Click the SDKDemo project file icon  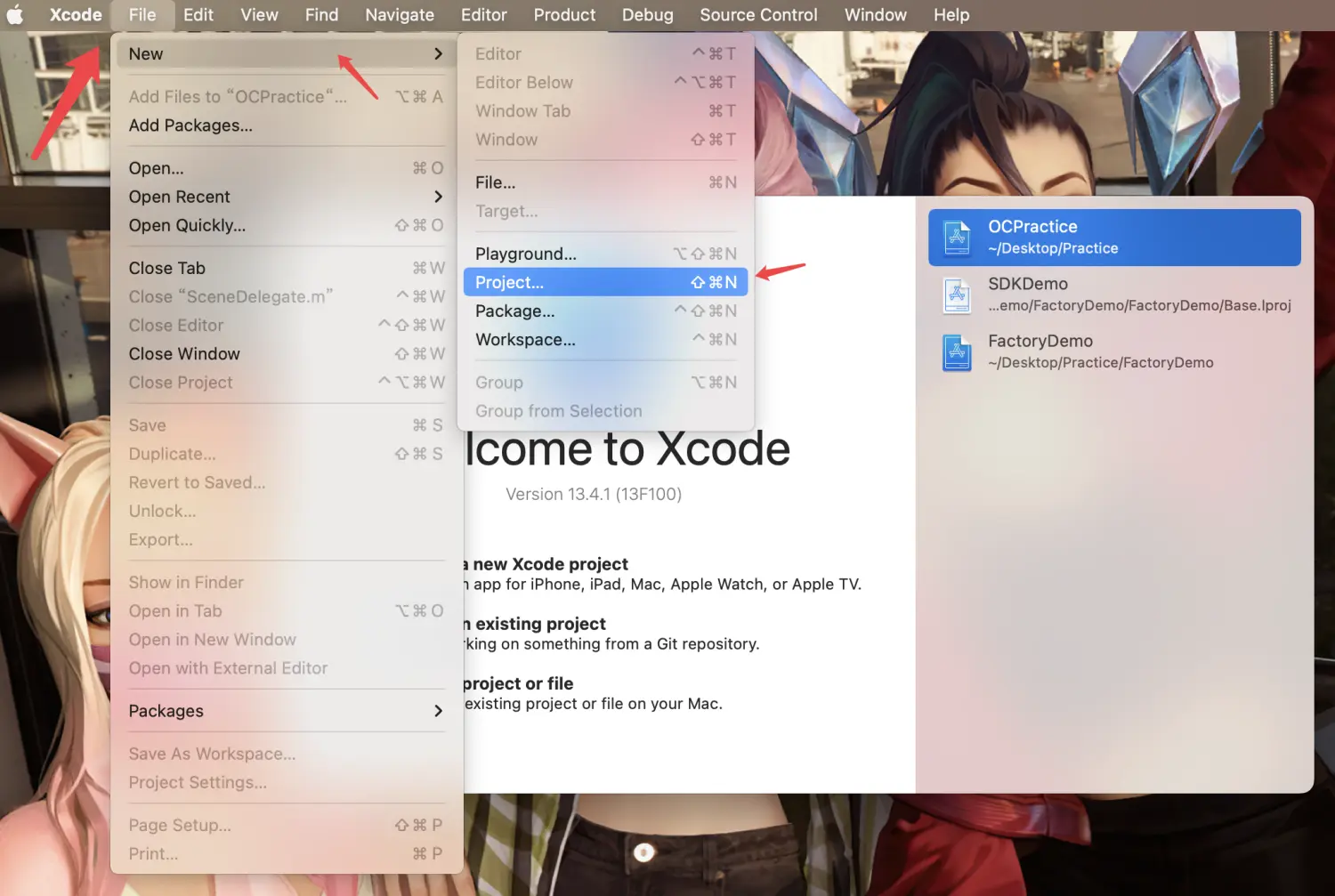click(x=957, y=295)
